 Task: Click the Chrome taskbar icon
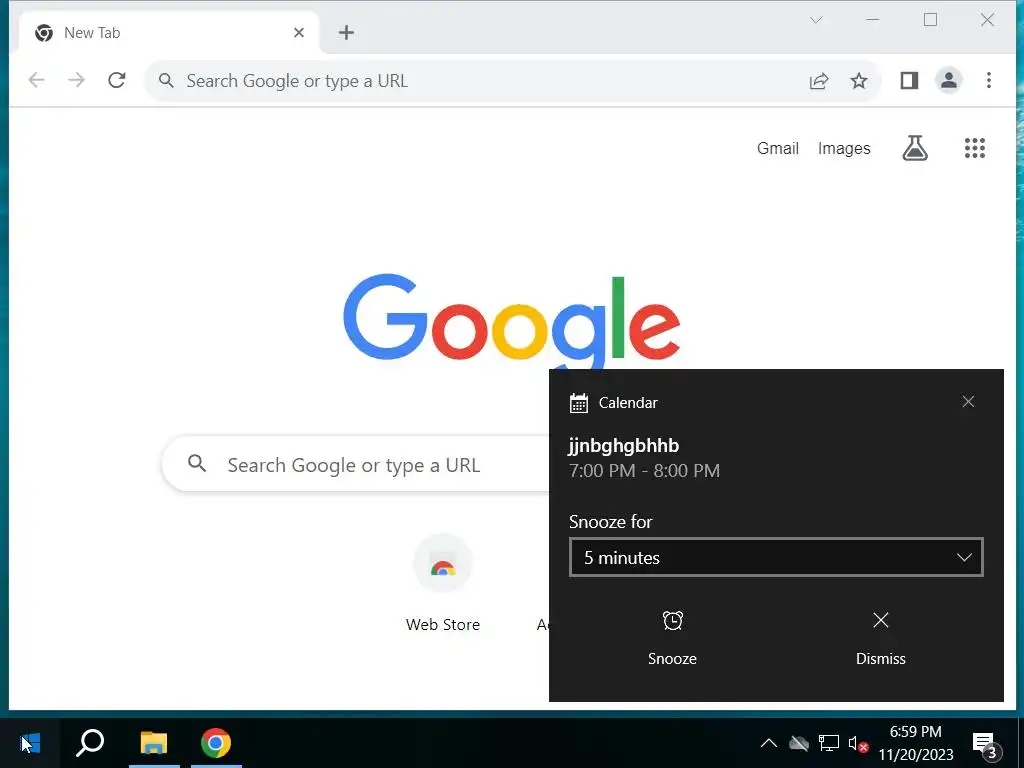click(x=216, y=743)
